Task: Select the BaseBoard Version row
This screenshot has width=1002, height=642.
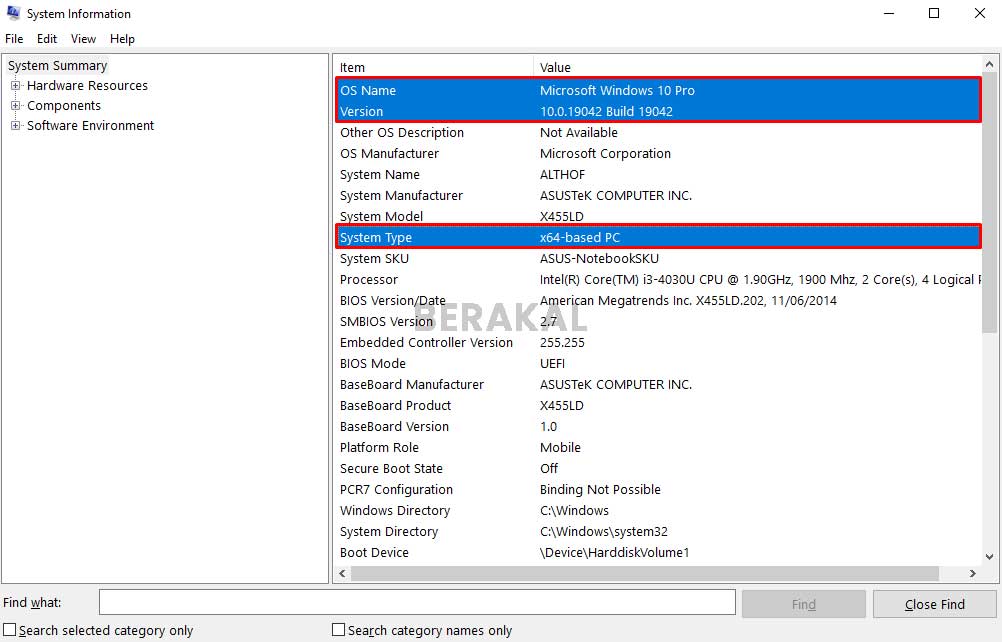Action: pos(658,426)
